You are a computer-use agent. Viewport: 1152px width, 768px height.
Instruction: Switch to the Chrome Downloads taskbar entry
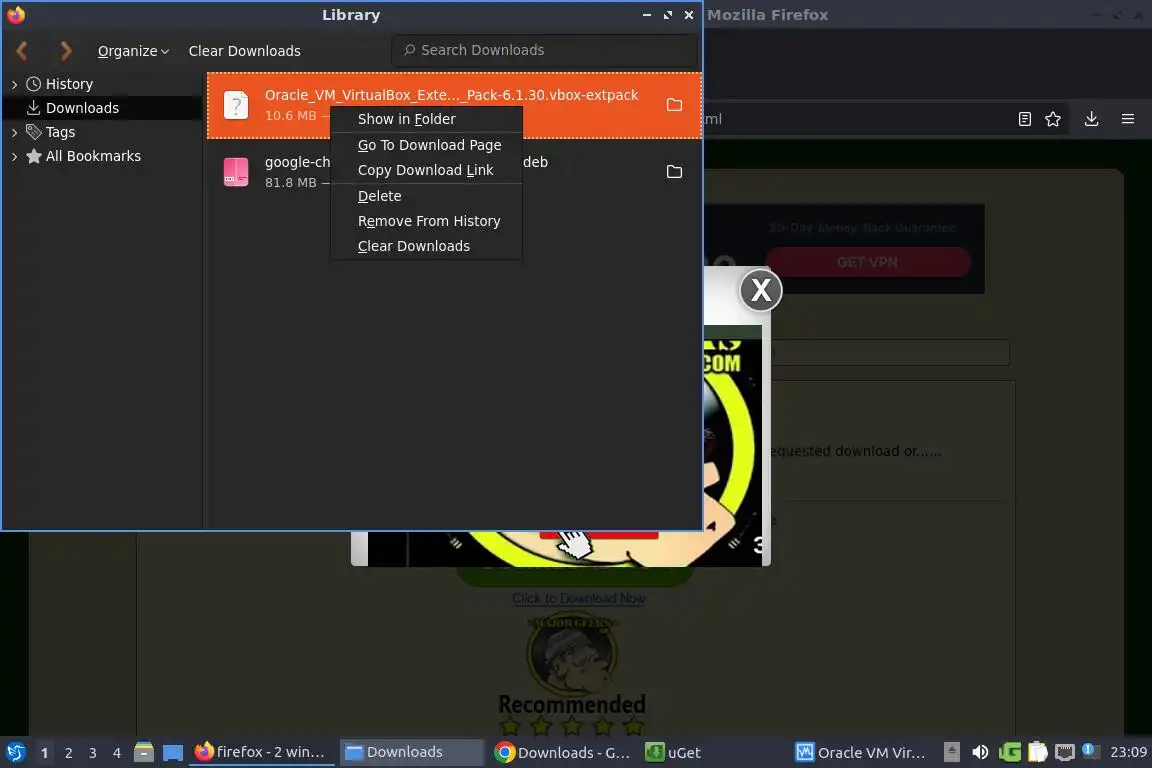562,752
